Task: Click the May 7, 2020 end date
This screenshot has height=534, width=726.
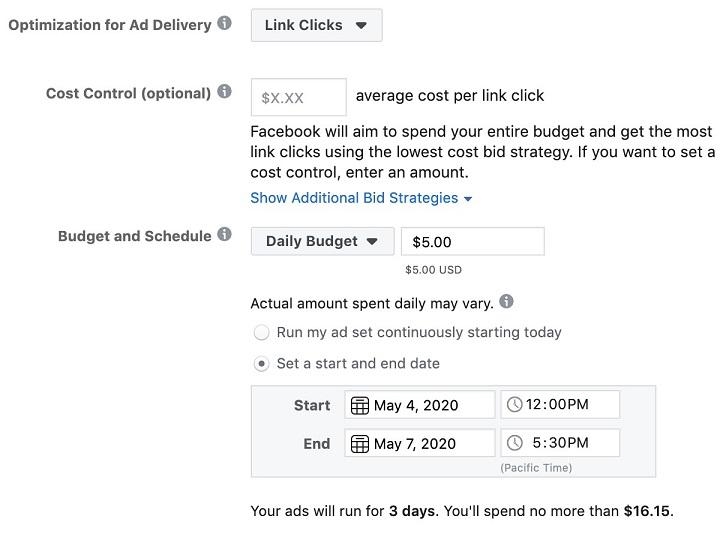Action: [415, 443]
